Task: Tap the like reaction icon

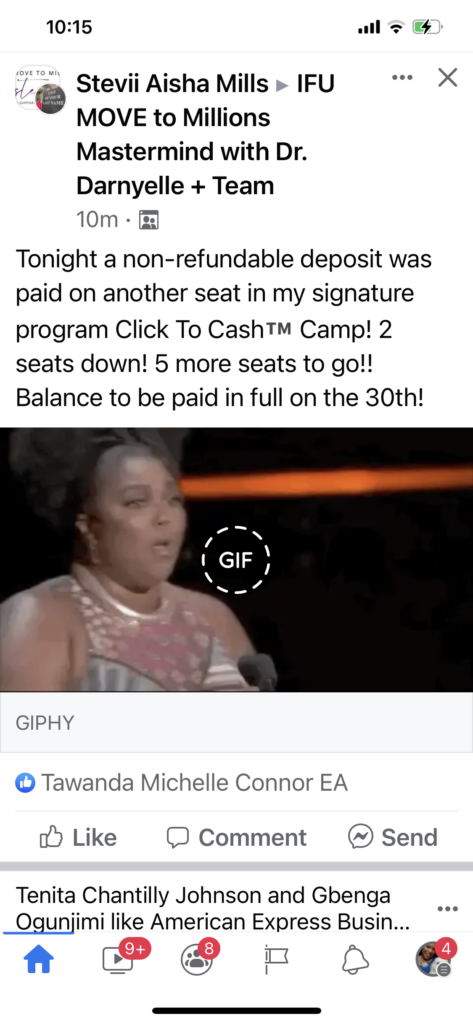Action: pos(25,782)
